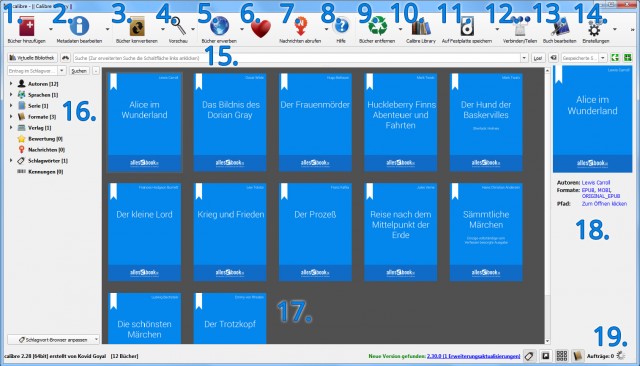The image size is (640, 366).
Task: Click the Bücher erwerben globe icon
Action: tap(220, 26)
